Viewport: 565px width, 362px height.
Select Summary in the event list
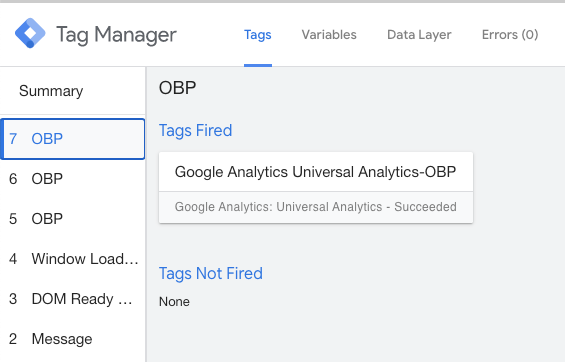coord(51,91)
